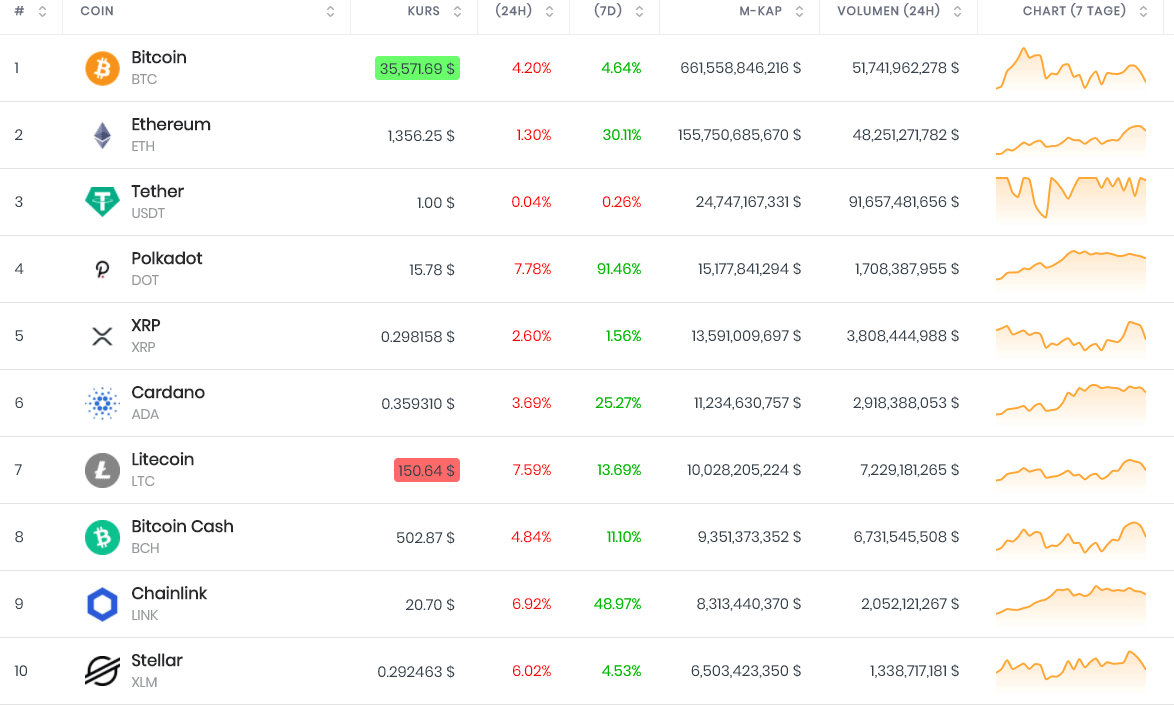
Task: Click the Polkadot logo icon
Action: [x=103, y=269]
